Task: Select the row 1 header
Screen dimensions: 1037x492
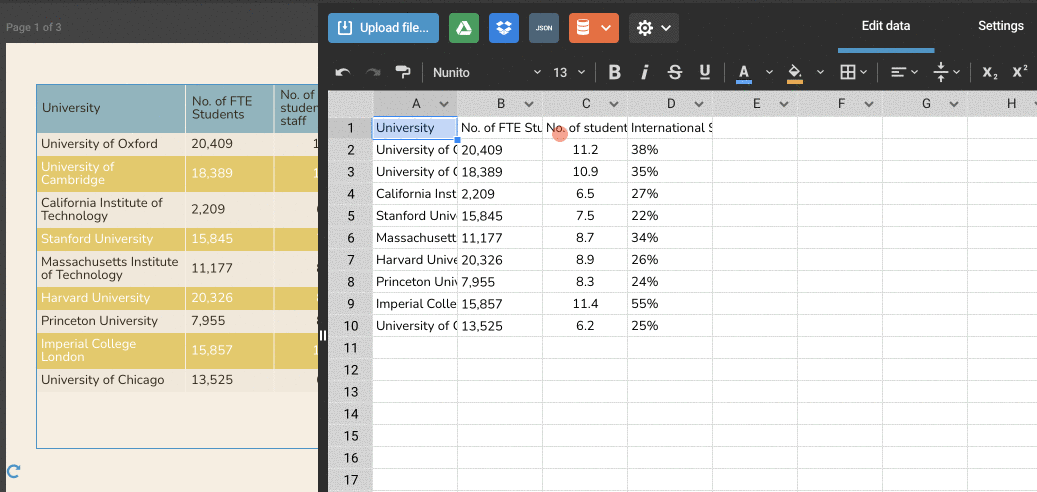Action: coord(351,128)
